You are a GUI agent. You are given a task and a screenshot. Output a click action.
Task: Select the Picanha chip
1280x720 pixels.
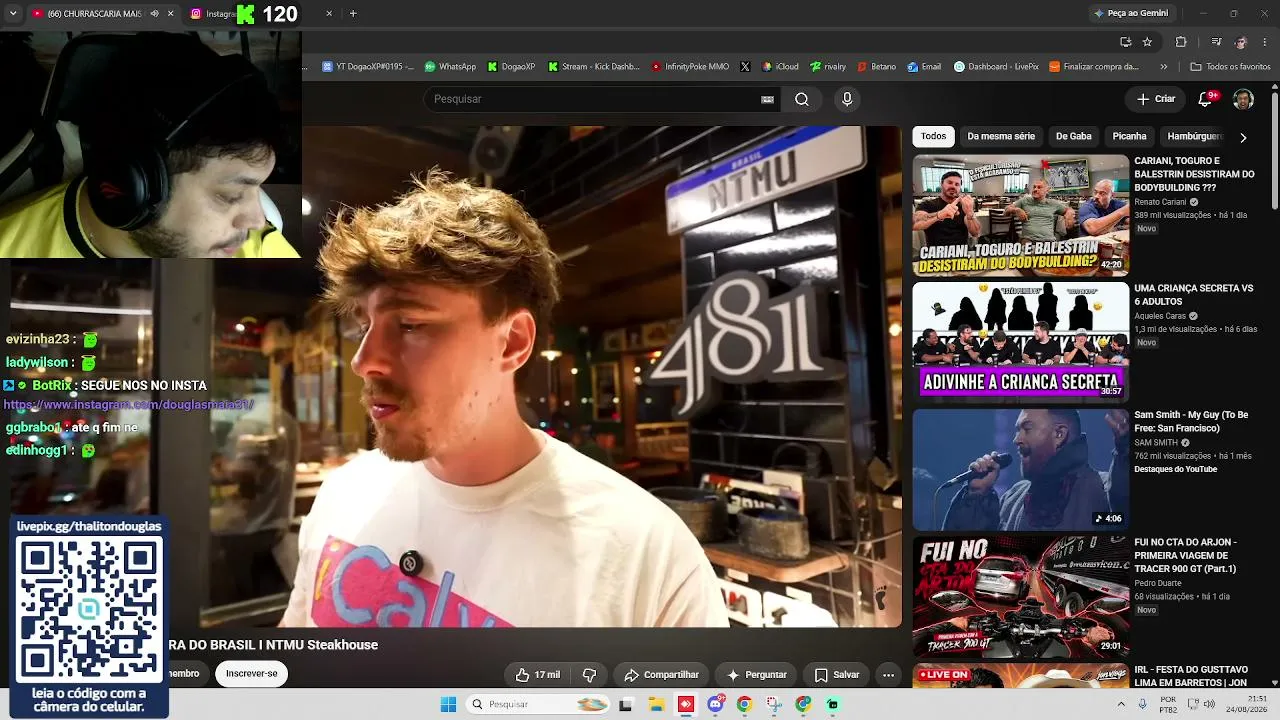click(1129, 136)
